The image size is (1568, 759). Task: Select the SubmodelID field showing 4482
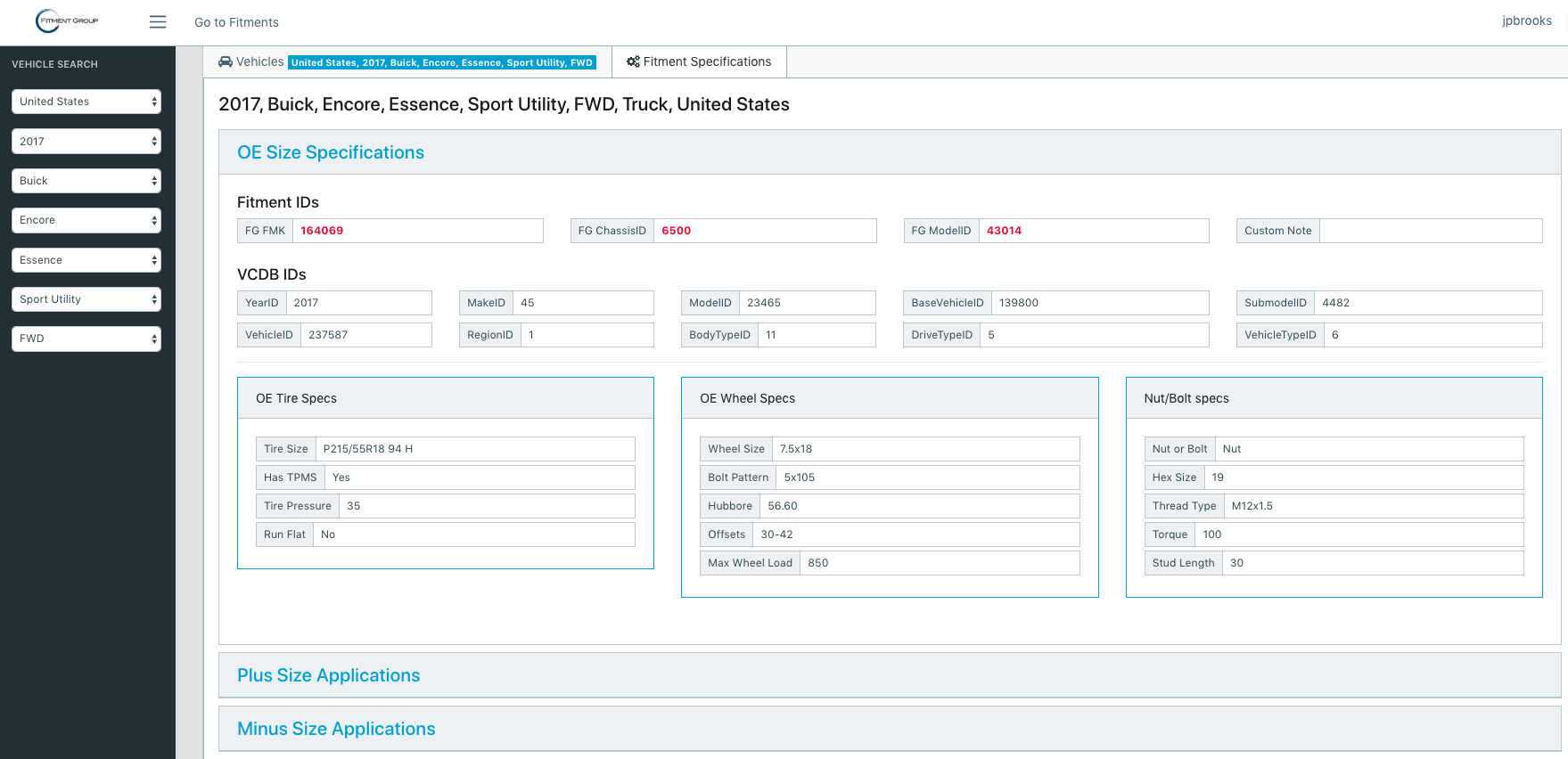[1428, 303]
